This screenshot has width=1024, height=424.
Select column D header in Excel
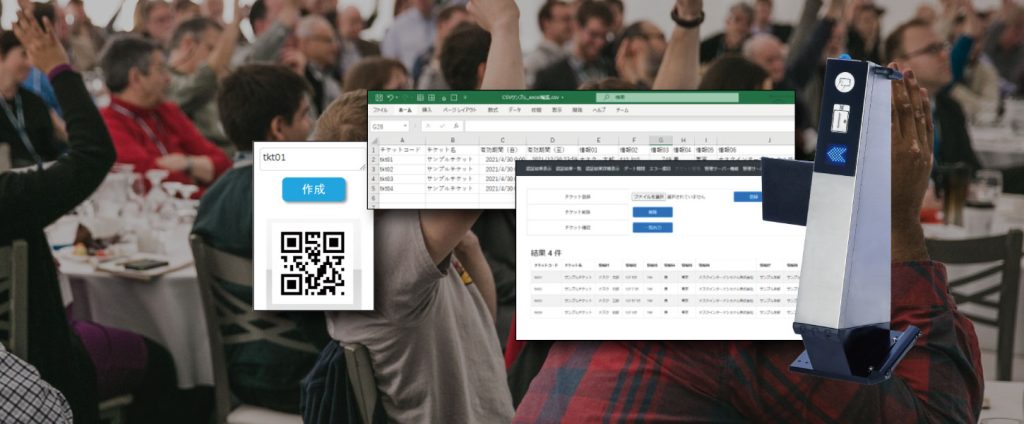[x=552, y=140]
